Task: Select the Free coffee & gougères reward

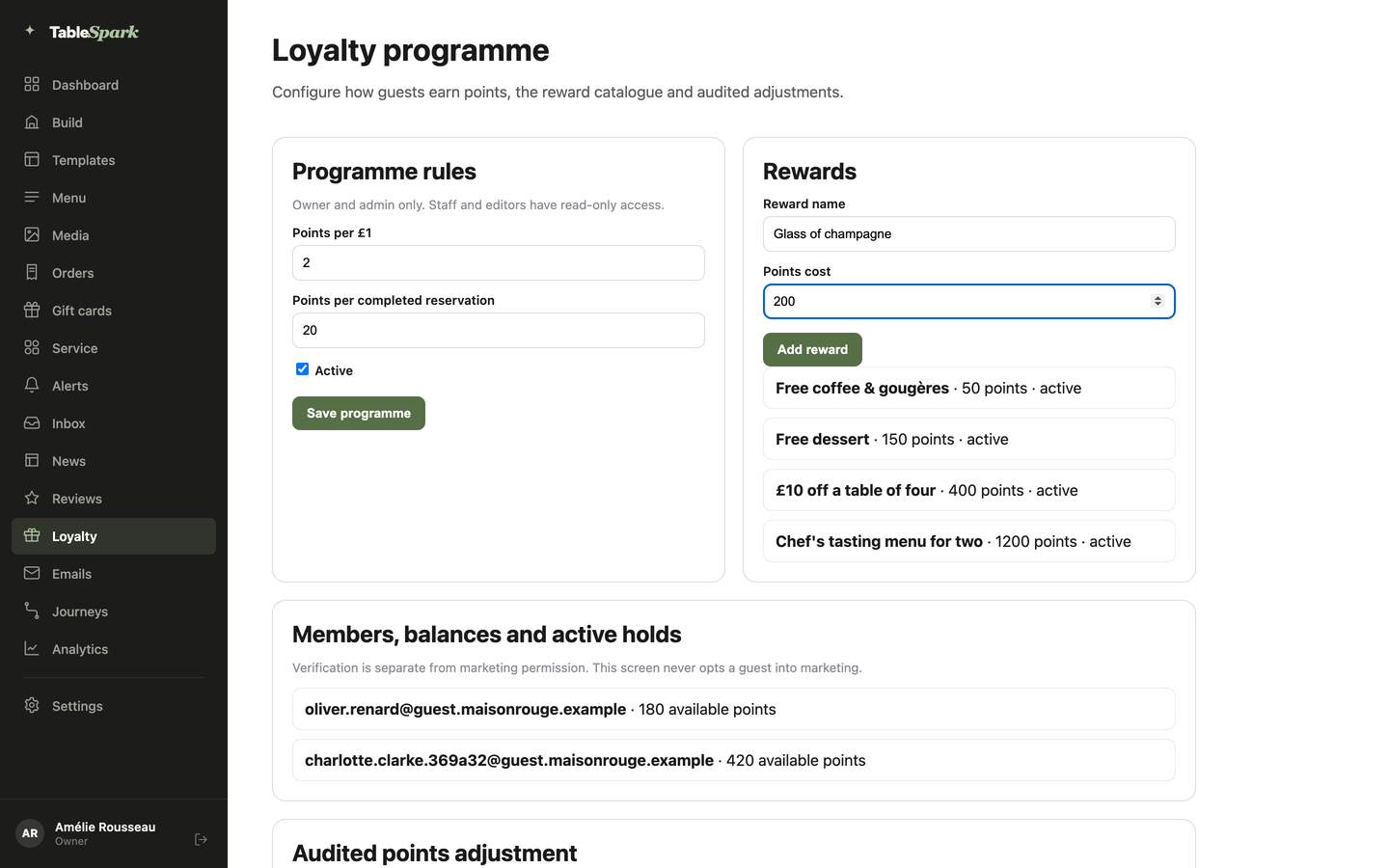Action: [x=969, y=388]
